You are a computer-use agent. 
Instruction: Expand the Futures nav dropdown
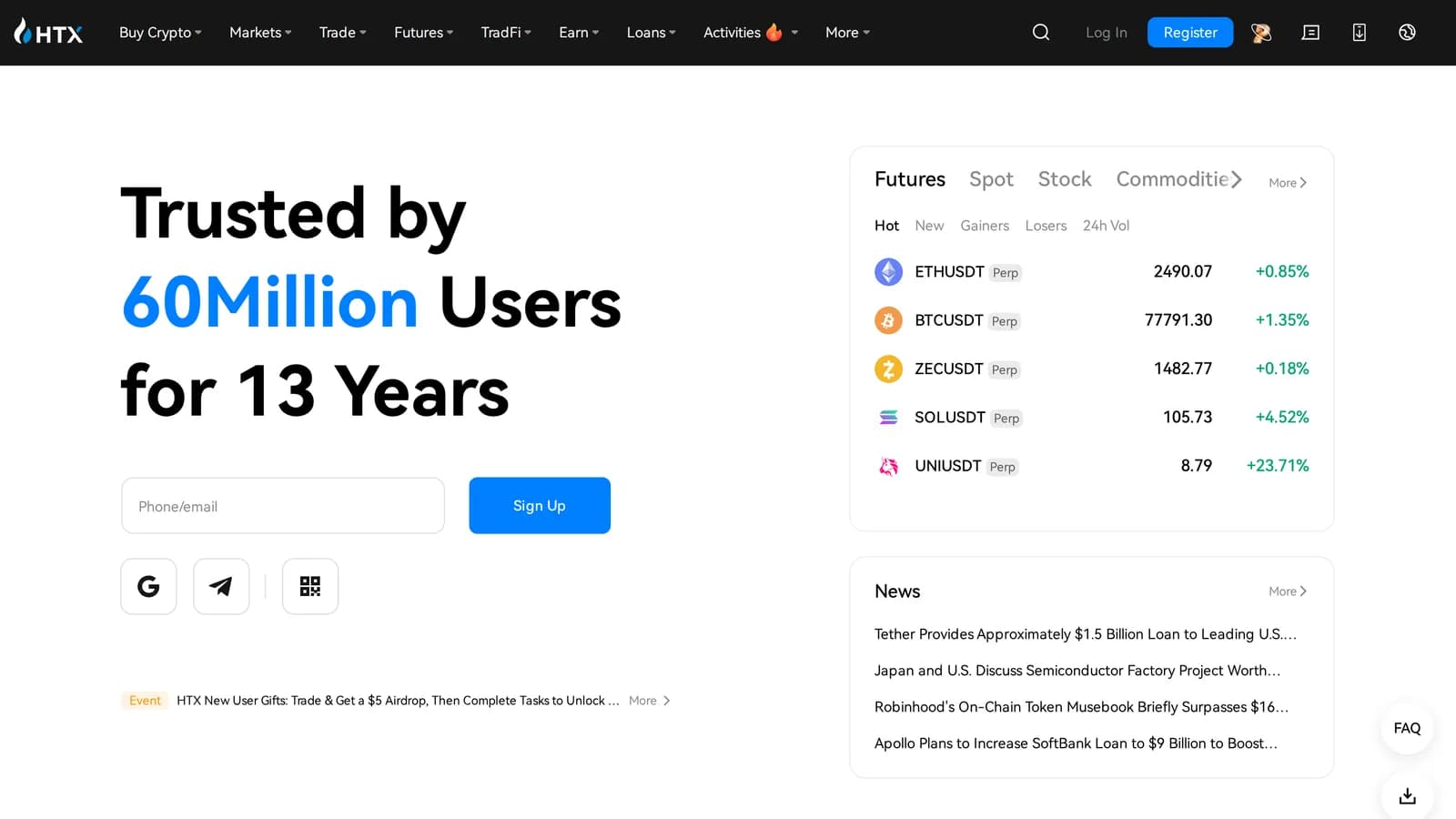pos(423,33)
